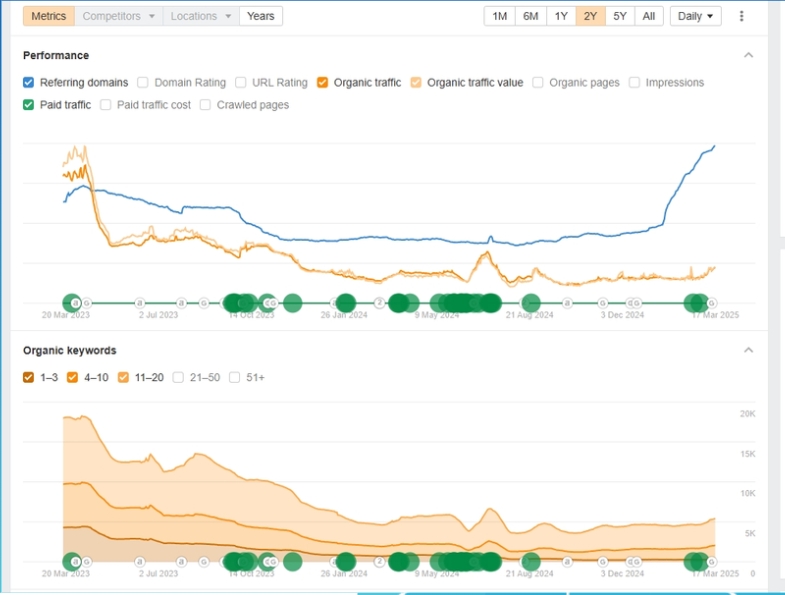Click the 'a' marker near 2 Jul 2023 in Organic keywords chart
The image size is (785, 595).
click(x=140, y=561)
